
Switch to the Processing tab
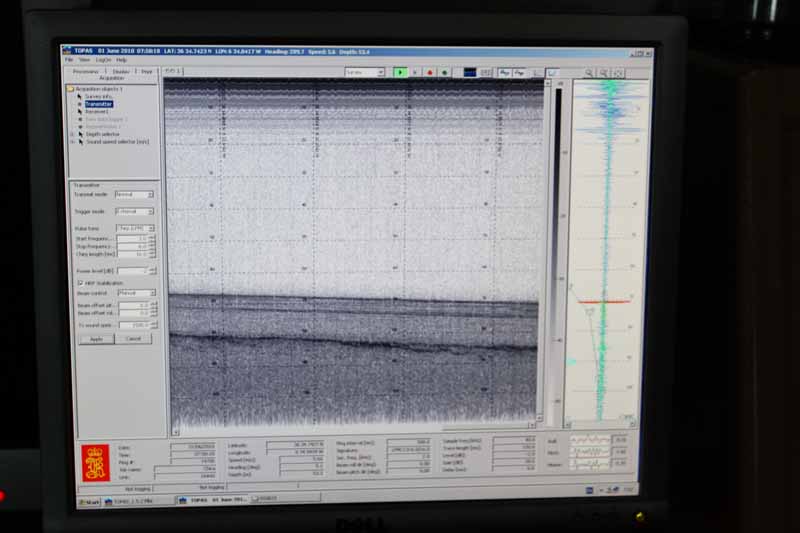tap(86, 71)
